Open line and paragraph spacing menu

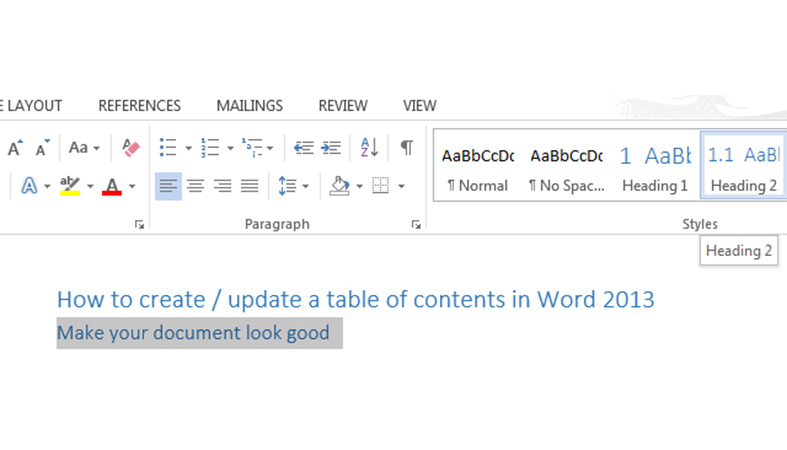(x=294, y=186)
